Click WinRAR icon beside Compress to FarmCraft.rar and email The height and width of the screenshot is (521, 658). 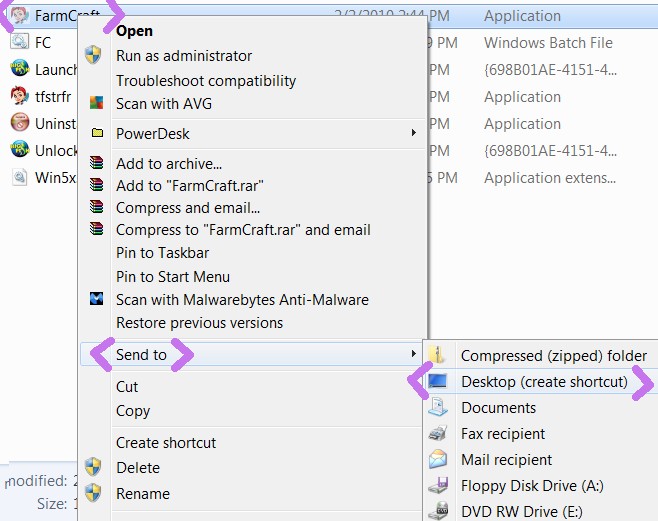click(x=97, y=229)
